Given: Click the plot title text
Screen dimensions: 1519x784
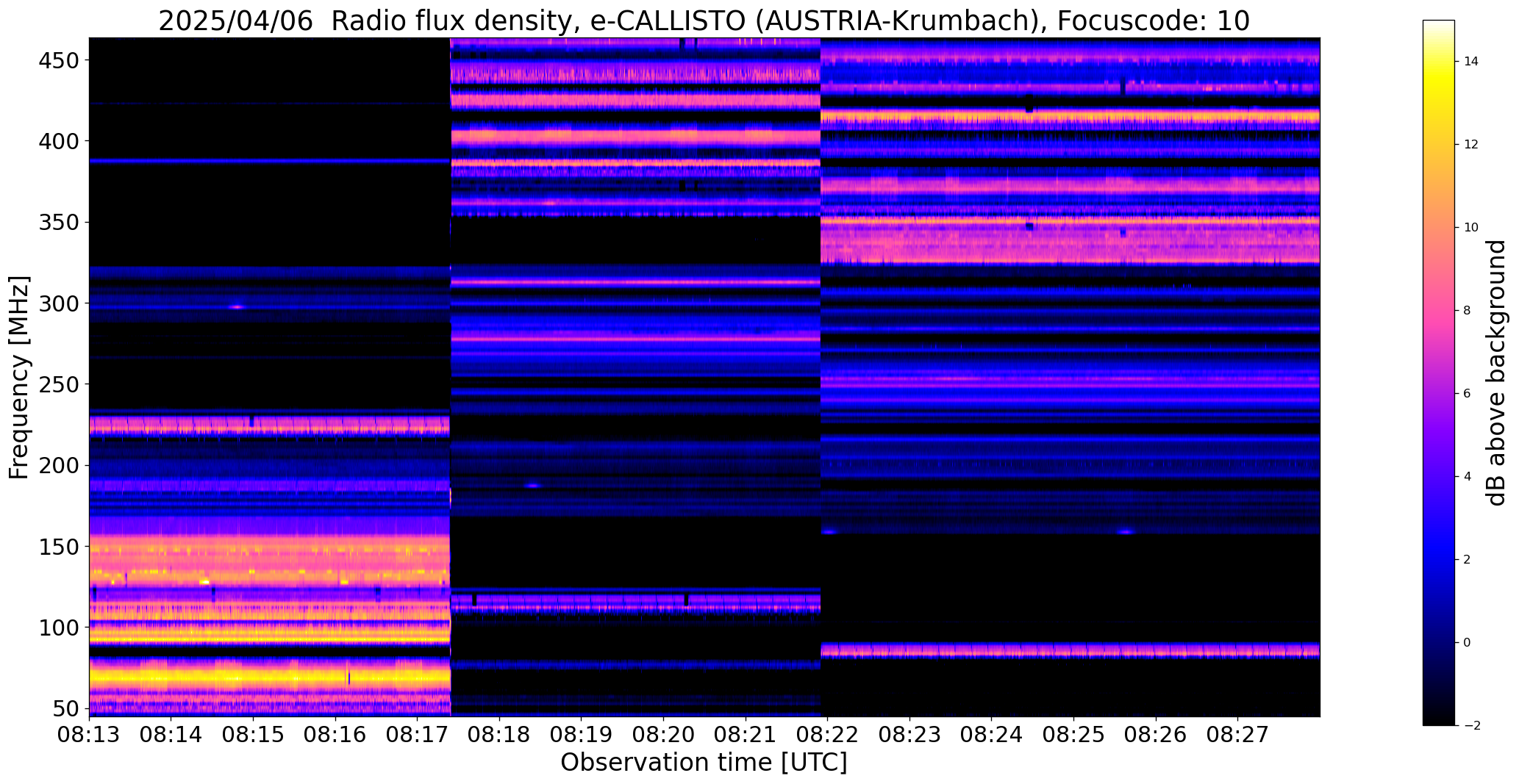Looking at the screenshot, I should pos(704,21).
